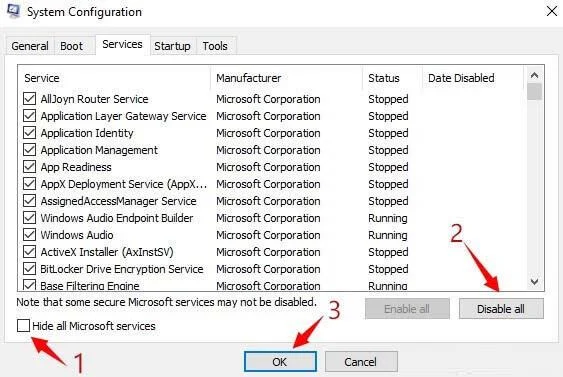Viewport: 563px width, 377px height.
Task: Uncheck BitLocker Drive Encryption Service
Action: (x=29, y=269)
